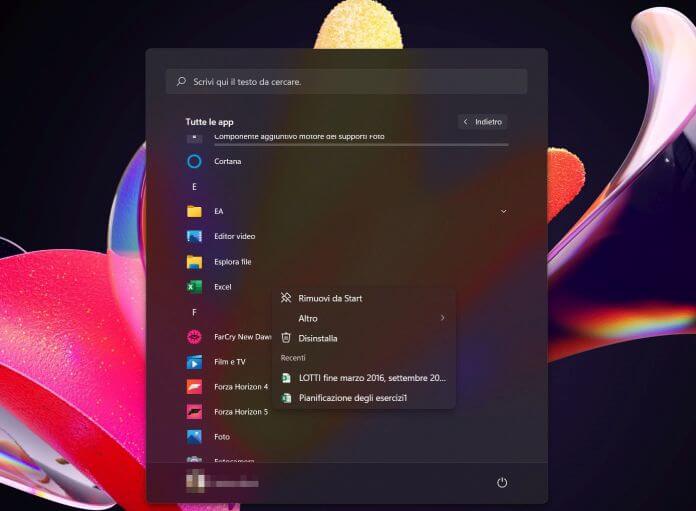Viewport: 696px width, 511px height.
Task: Click the Forza Horizon 5 label
Action: [241, 412]
